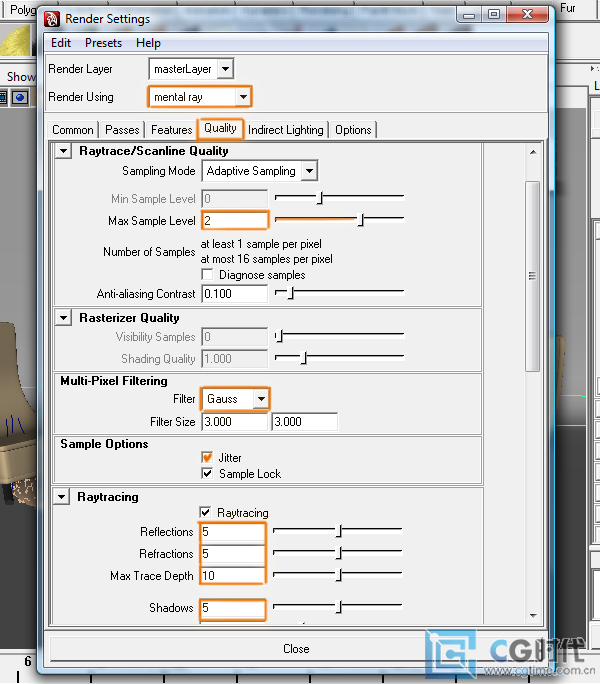Screen dimensions: 600x684
Task: Uncheck the Sample Lock checkbox
Action: pyautogui.click(x=207, y=473)
